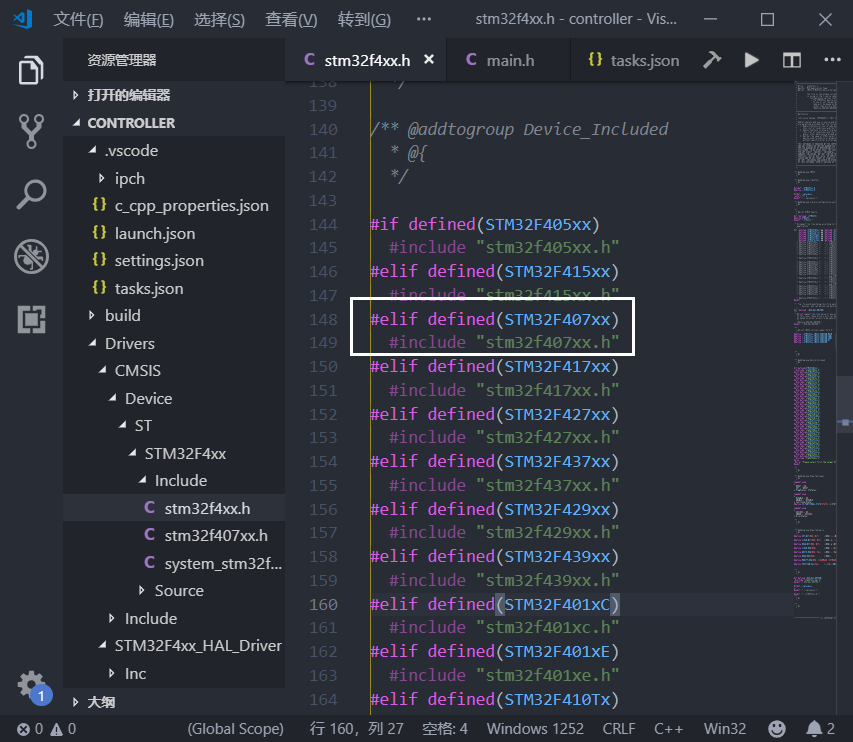853x742 pixels.
Task: Open the 文件(F) menu
Action: [x=78, y=20]
